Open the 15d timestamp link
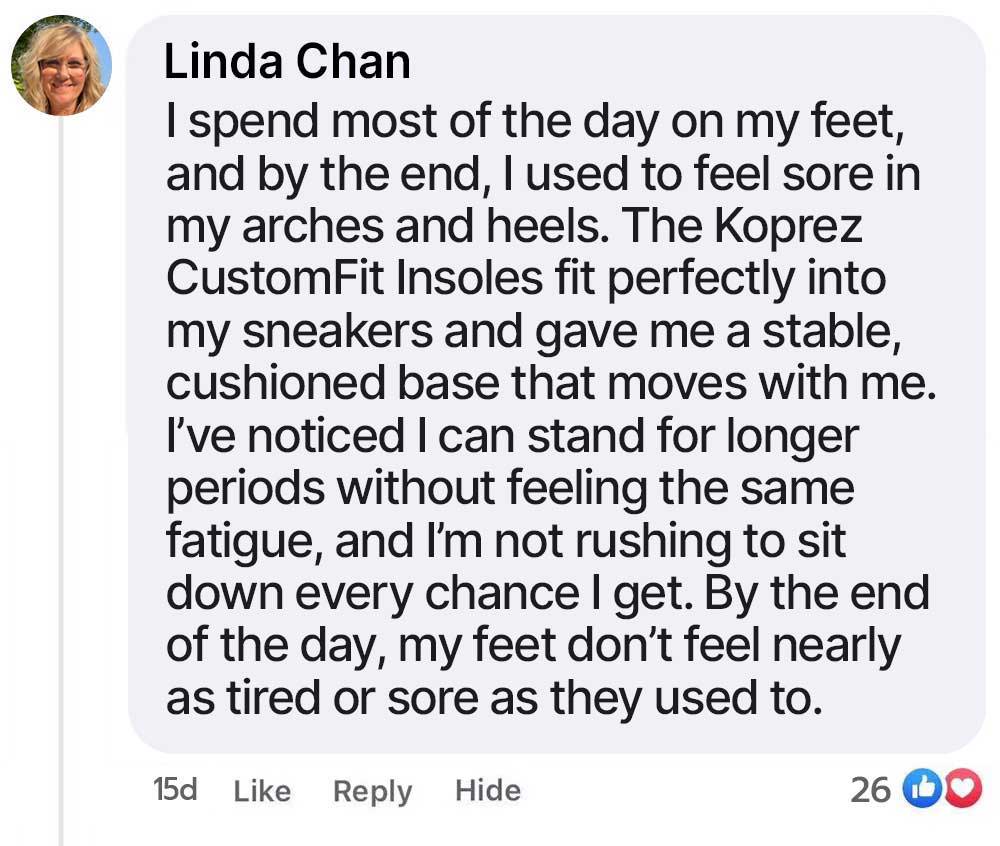 (175, 789)
